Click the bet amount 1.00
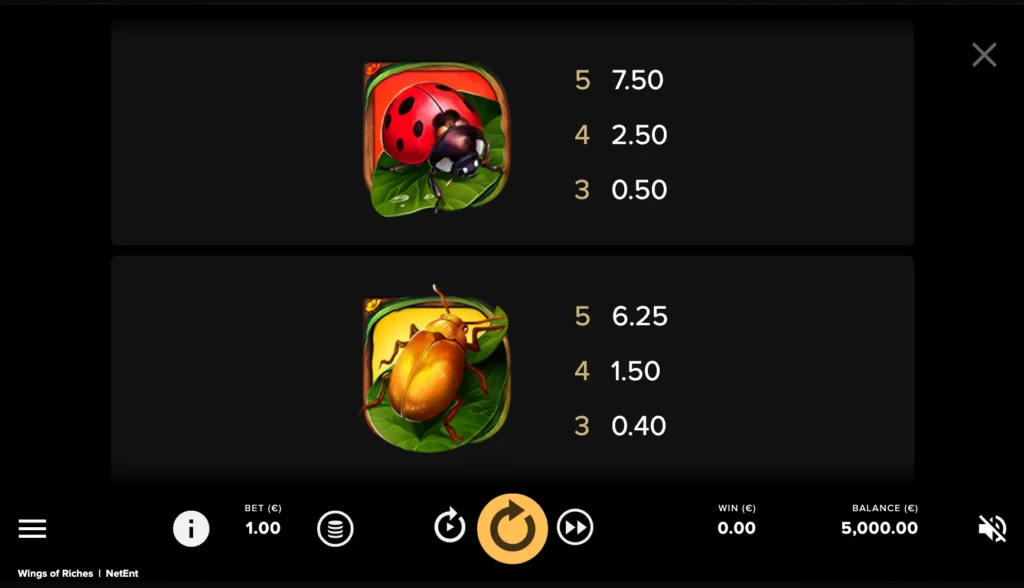Image resolution: width=1024 pixels, height=588 pixels. point(263,528)
